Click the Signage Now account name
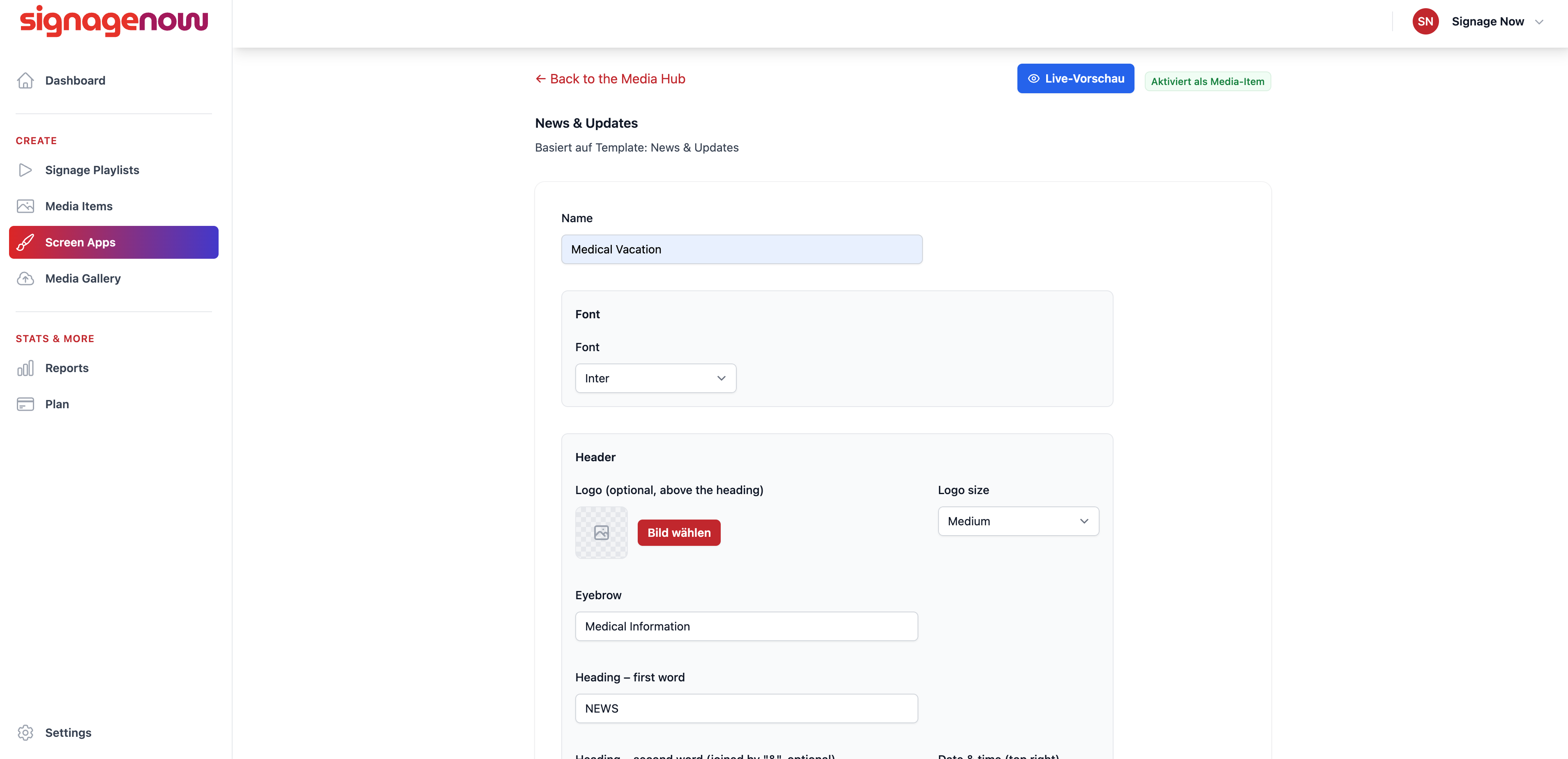This screenshot has height=759, width=1568. [1487, 21]
